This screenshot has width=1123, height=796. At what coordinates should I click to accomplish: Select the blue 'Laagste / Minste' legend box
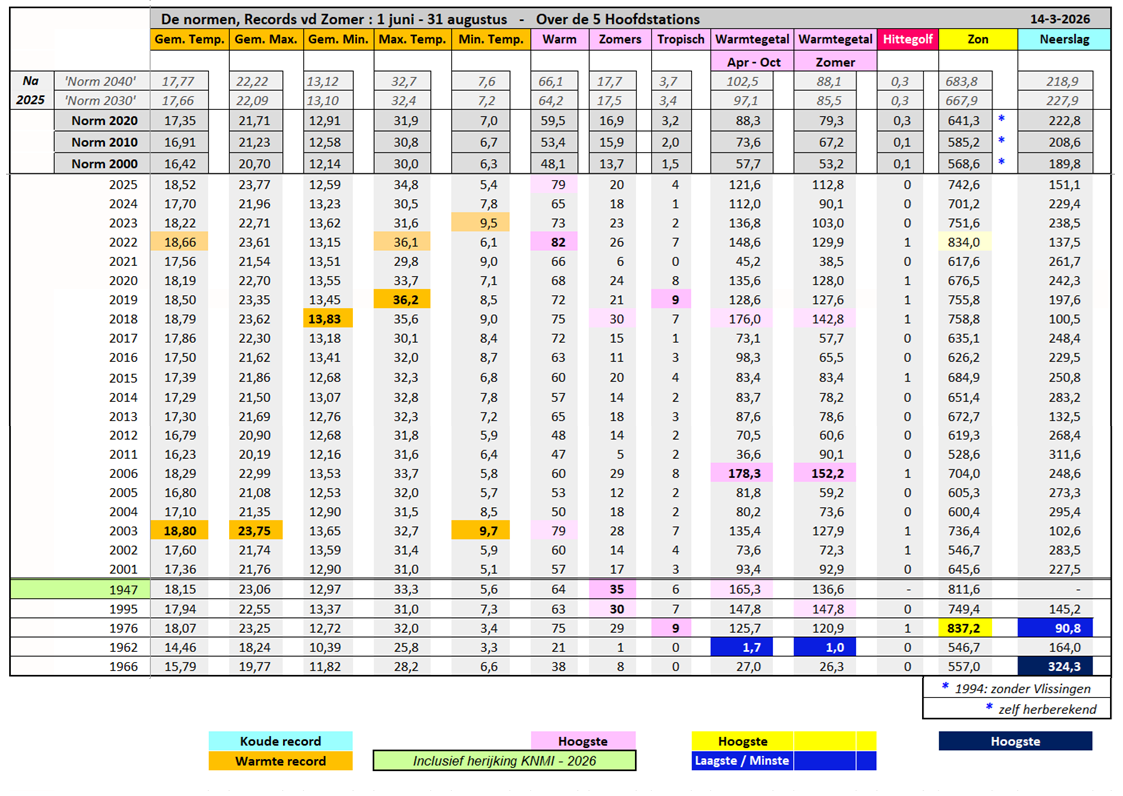point(741,761)
